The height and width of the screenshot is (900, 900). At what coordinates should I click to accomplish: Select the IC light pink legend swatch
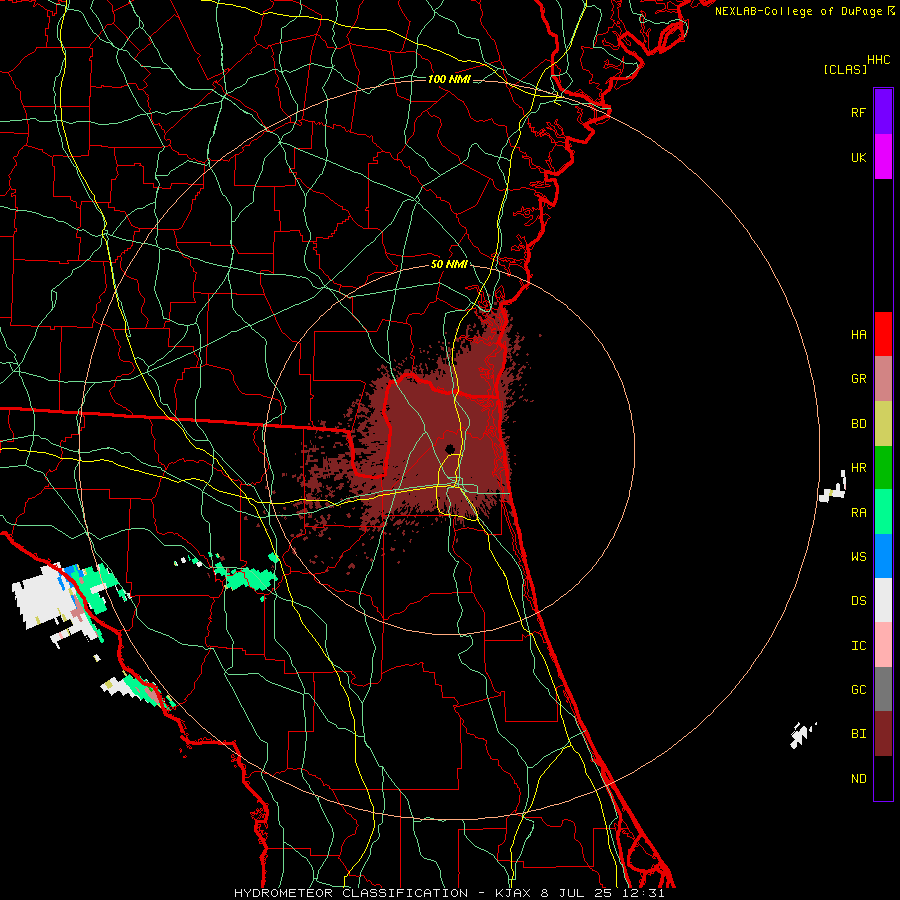[883, 645]
